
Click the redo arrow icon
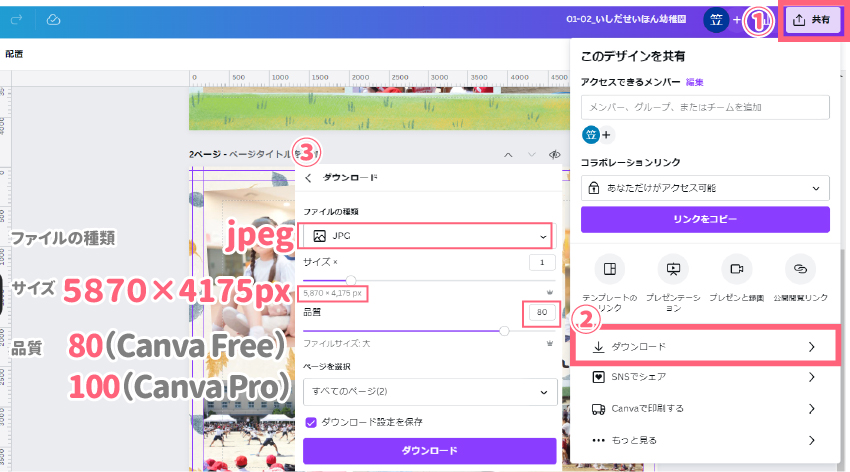16,20
